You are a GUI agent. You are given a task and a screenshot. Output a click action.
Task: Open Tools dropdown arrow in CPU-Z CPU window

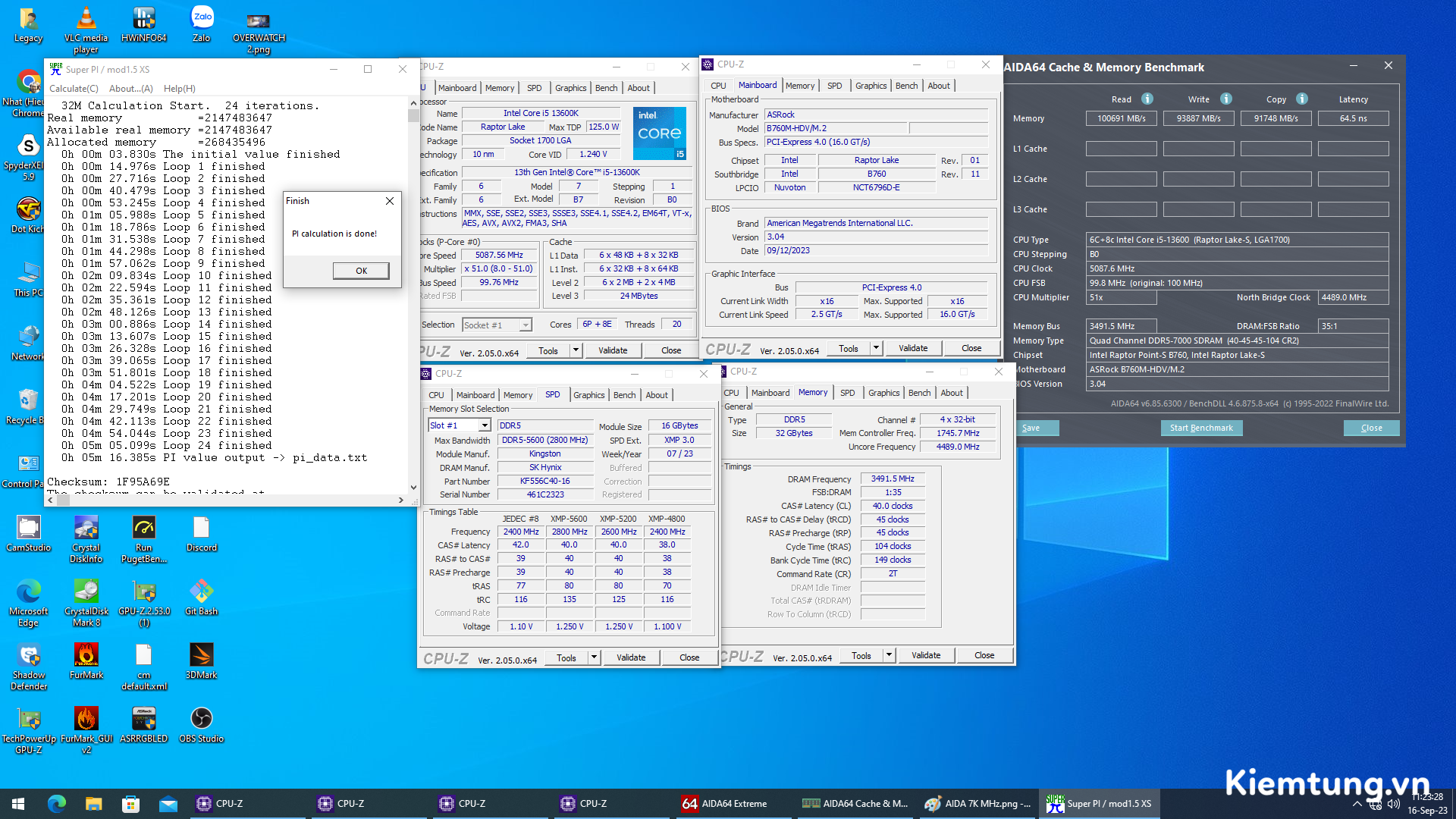576,350
